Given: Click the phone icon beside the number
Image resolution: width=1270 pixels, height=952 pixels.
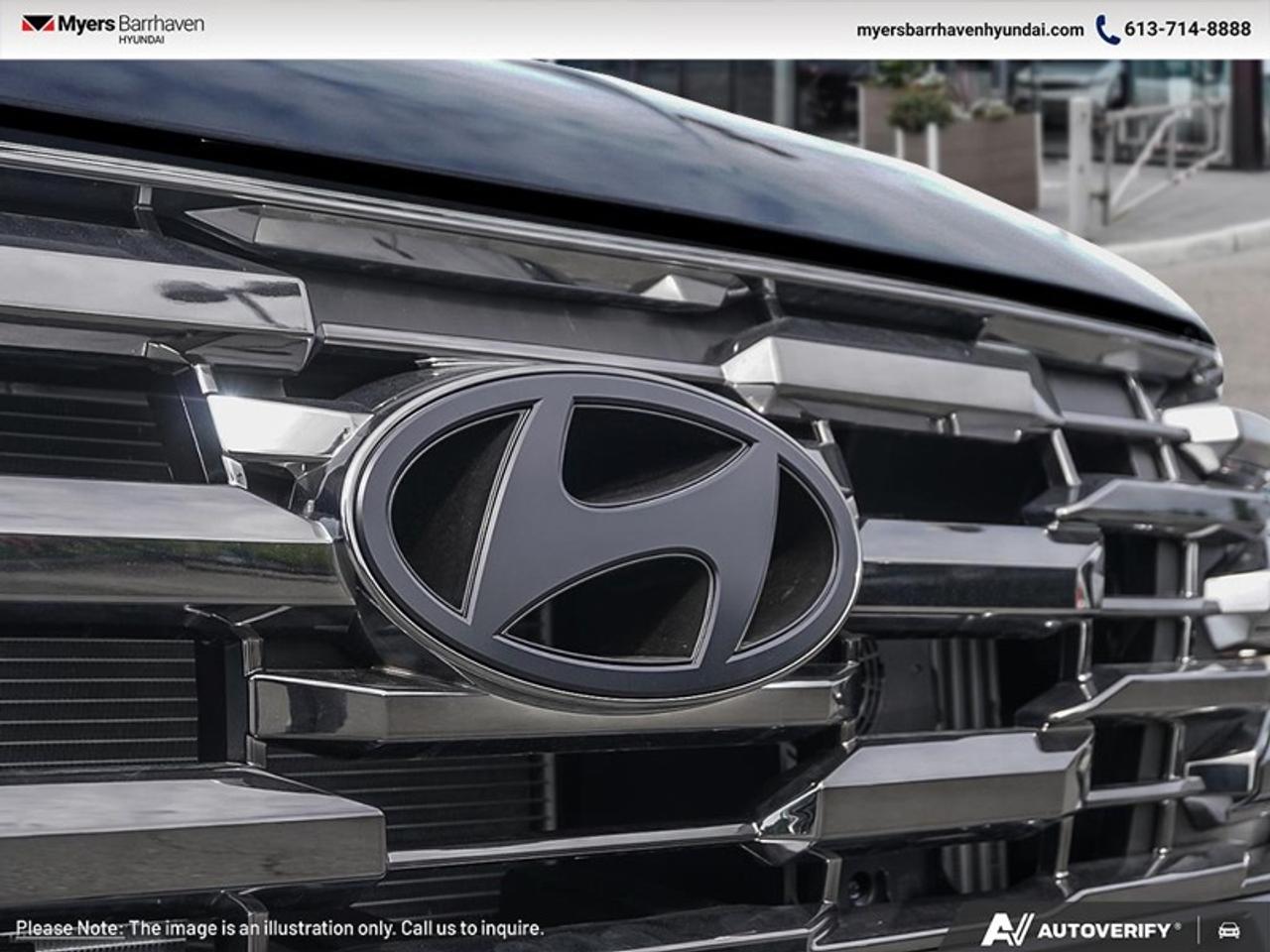Looking at the screenshot, I should click(x=1107, y=30).
